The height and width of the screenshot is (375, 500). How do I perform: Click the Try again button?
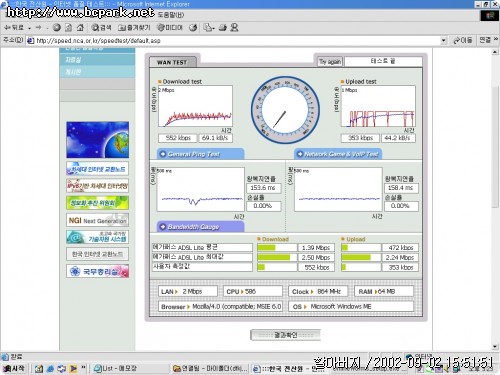pyautogui.click(x=329, y=62)
